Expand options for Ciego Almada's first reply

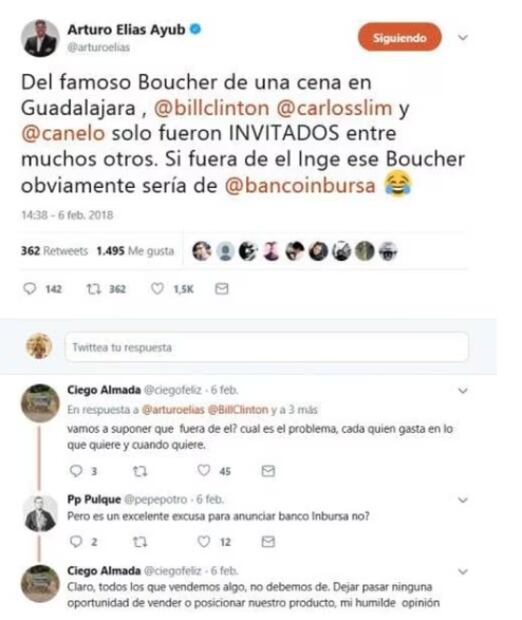[x=463, y=391]
